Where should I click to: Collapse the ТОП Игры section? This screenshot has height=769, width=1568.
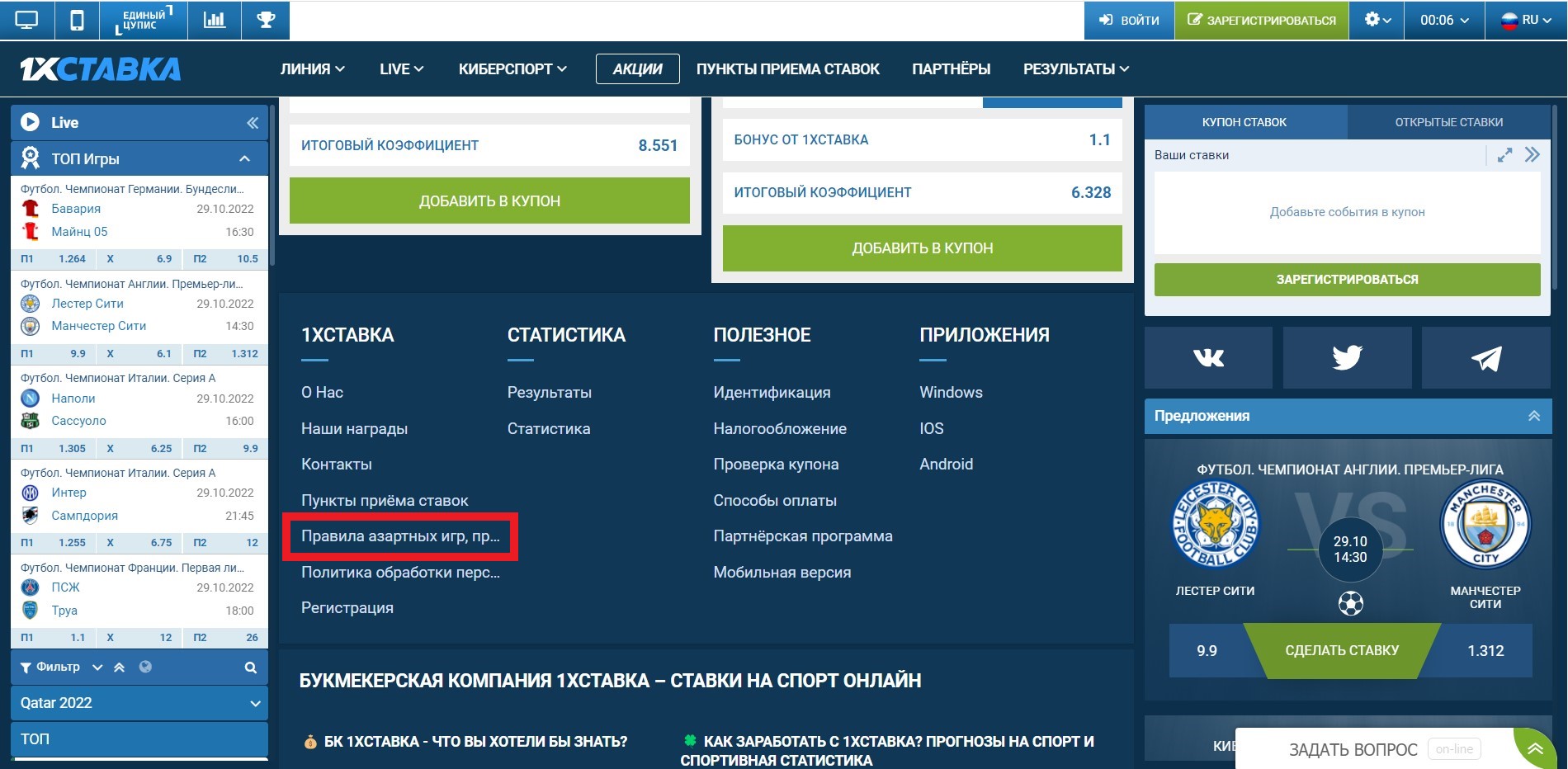[x=245, y=158]
